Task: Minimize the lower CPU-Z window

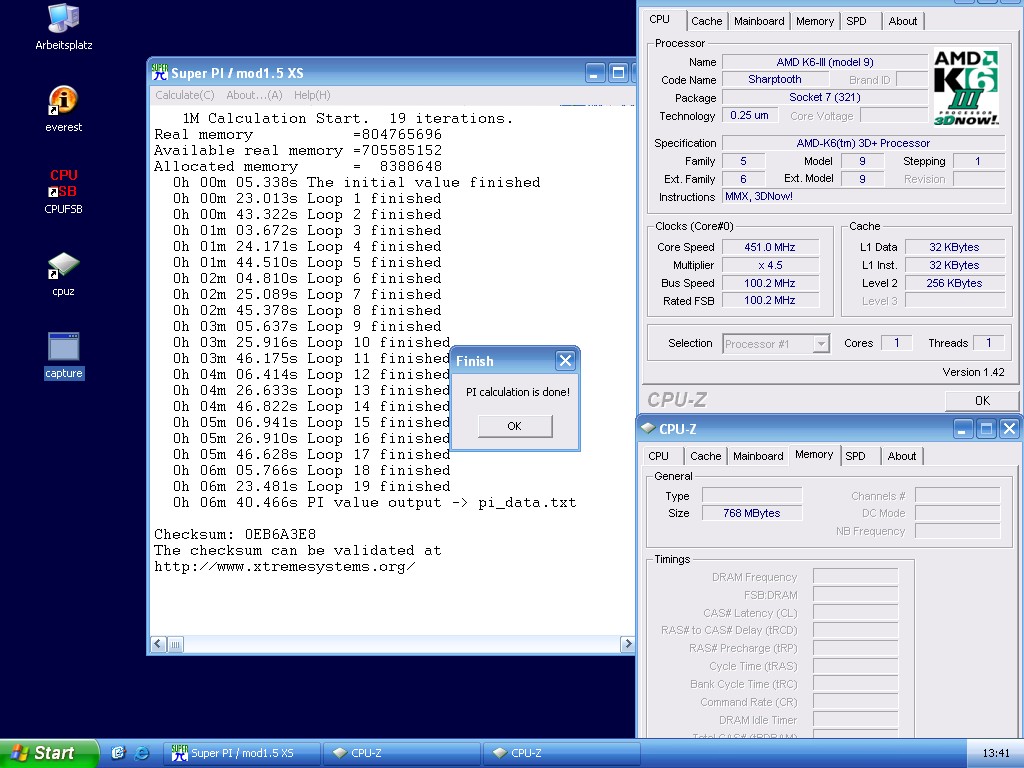Action: tap(963, 429)
